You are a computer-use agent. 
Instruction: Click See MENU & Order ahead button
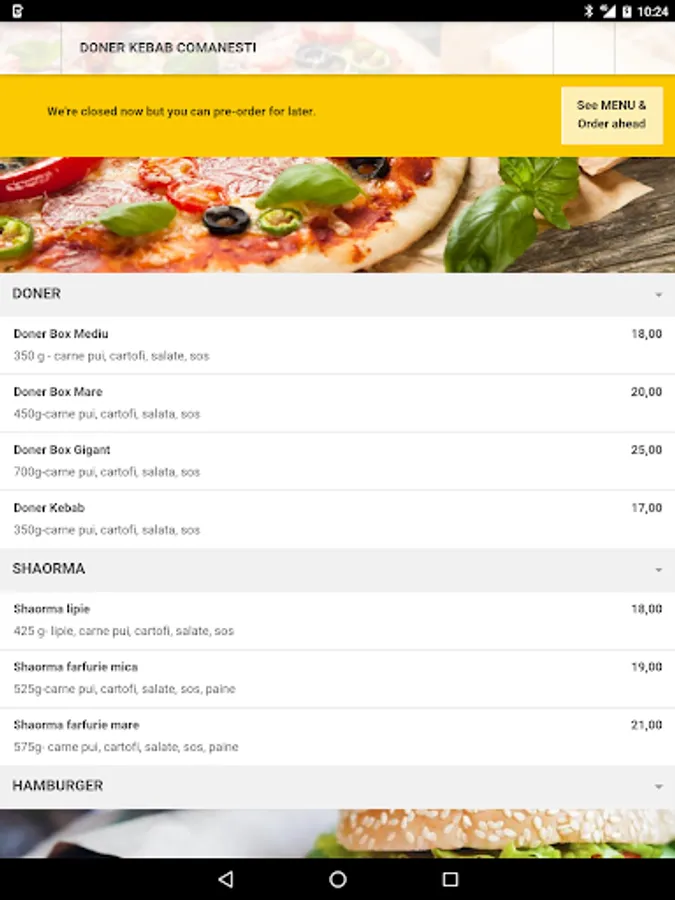click(x=612, y=115)
